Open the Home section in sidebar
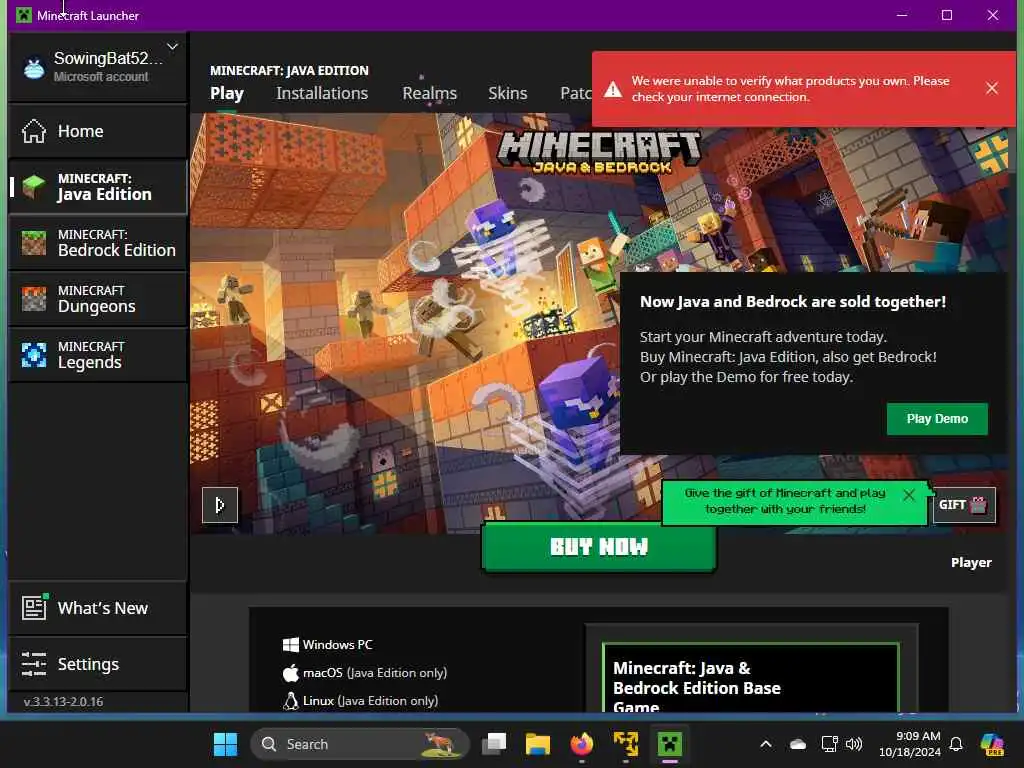Viewport: 1024px width, 768px height. (x=98, y=131)
